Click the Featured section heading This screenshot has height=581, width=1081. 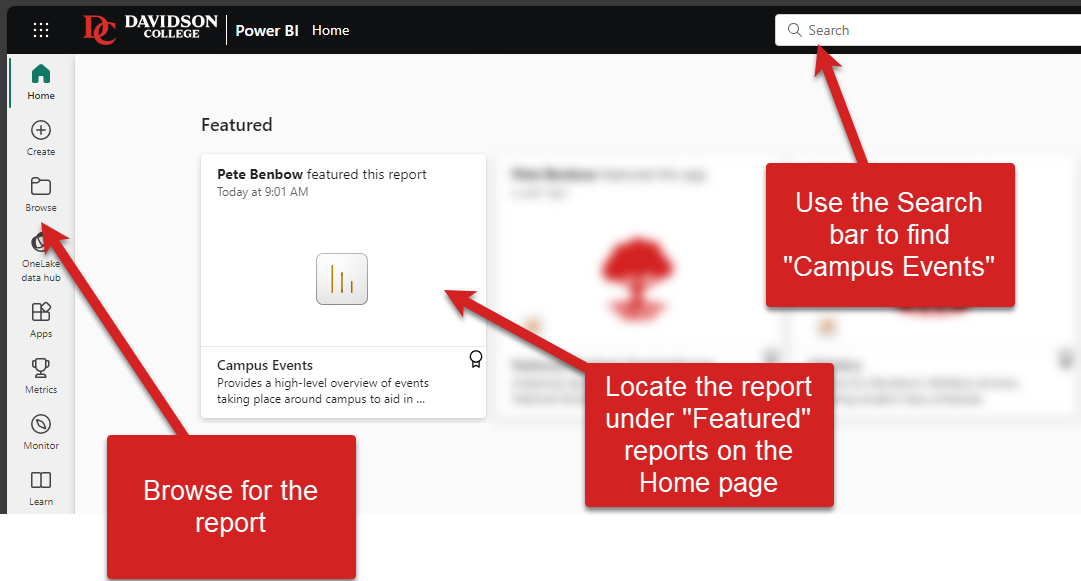pos(236,125)
